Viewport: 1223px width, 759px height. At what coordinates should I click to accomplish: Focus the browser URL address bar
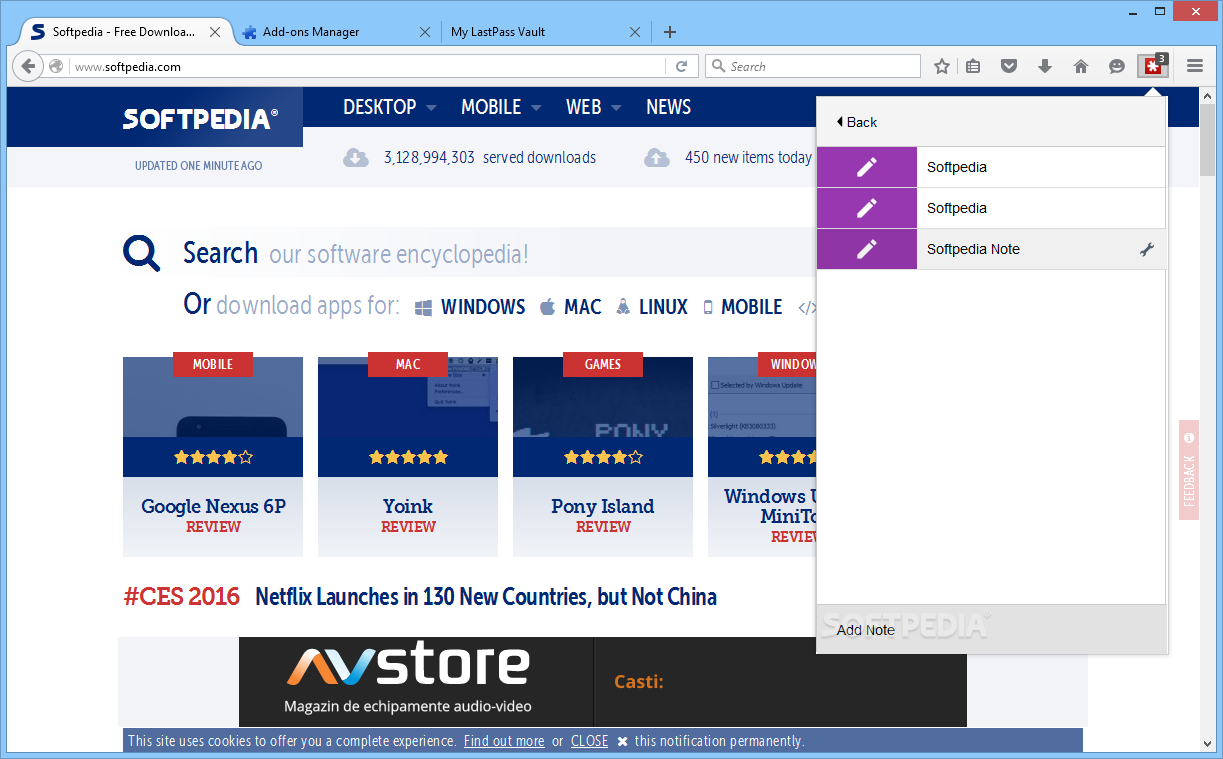pos(368,66)
